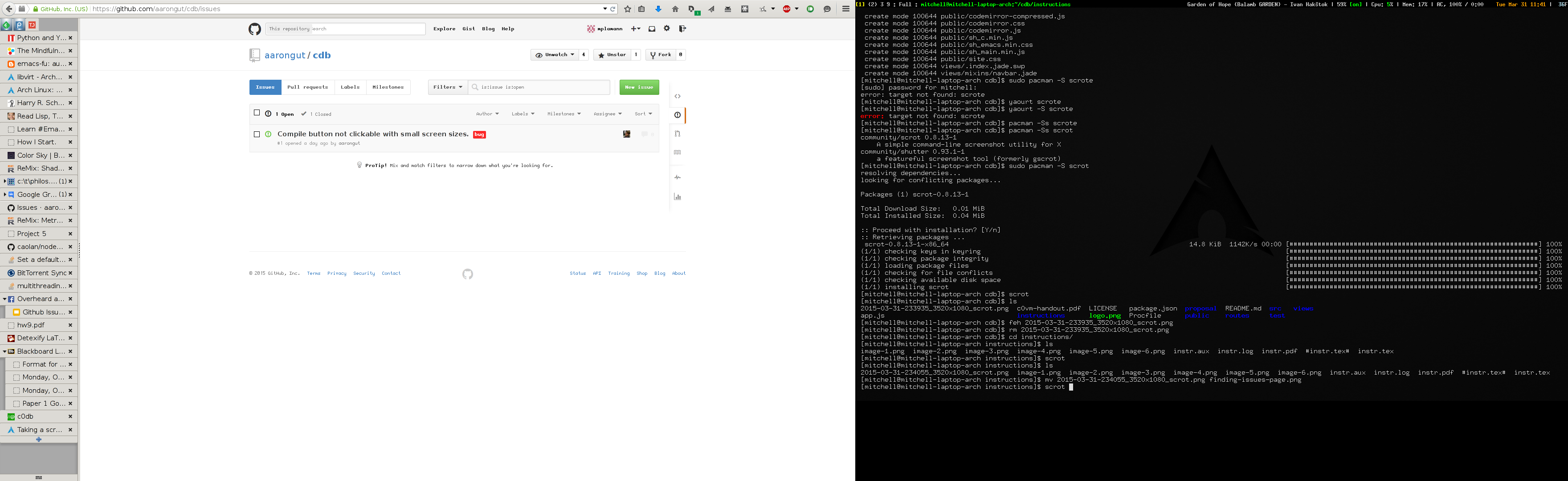Open the Graphs bar-chart sidebar icon
The image size is (1568, 481).
(x=678, y=197)
